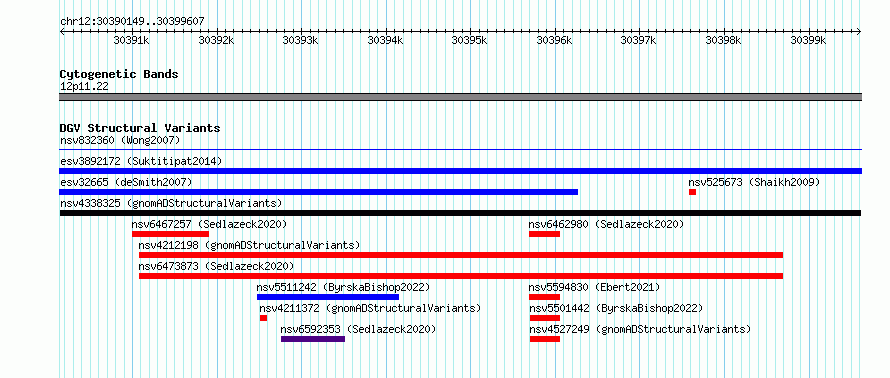Open the nsv525673 (Shaikh2009) label
This screenshot has width=890, height=378.
pos(754,182)
